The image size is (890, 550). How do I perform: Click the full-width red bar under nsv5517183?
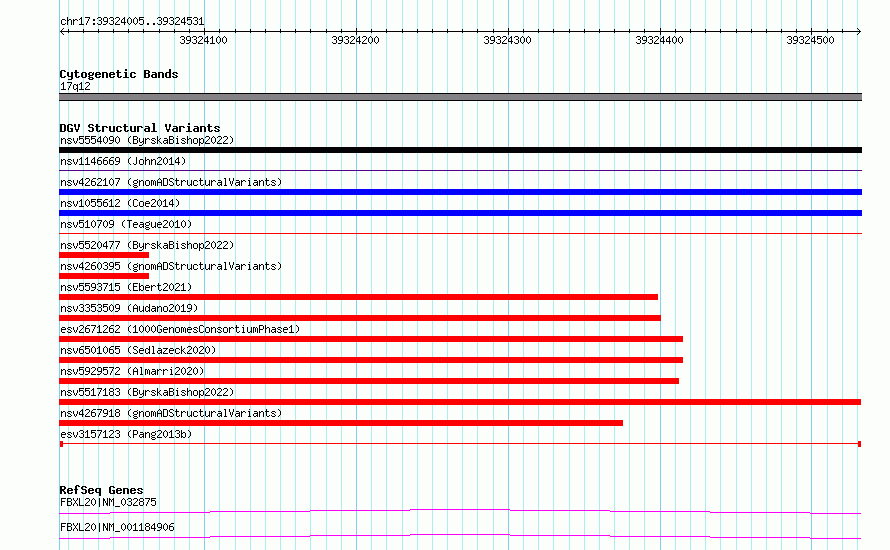460,402
